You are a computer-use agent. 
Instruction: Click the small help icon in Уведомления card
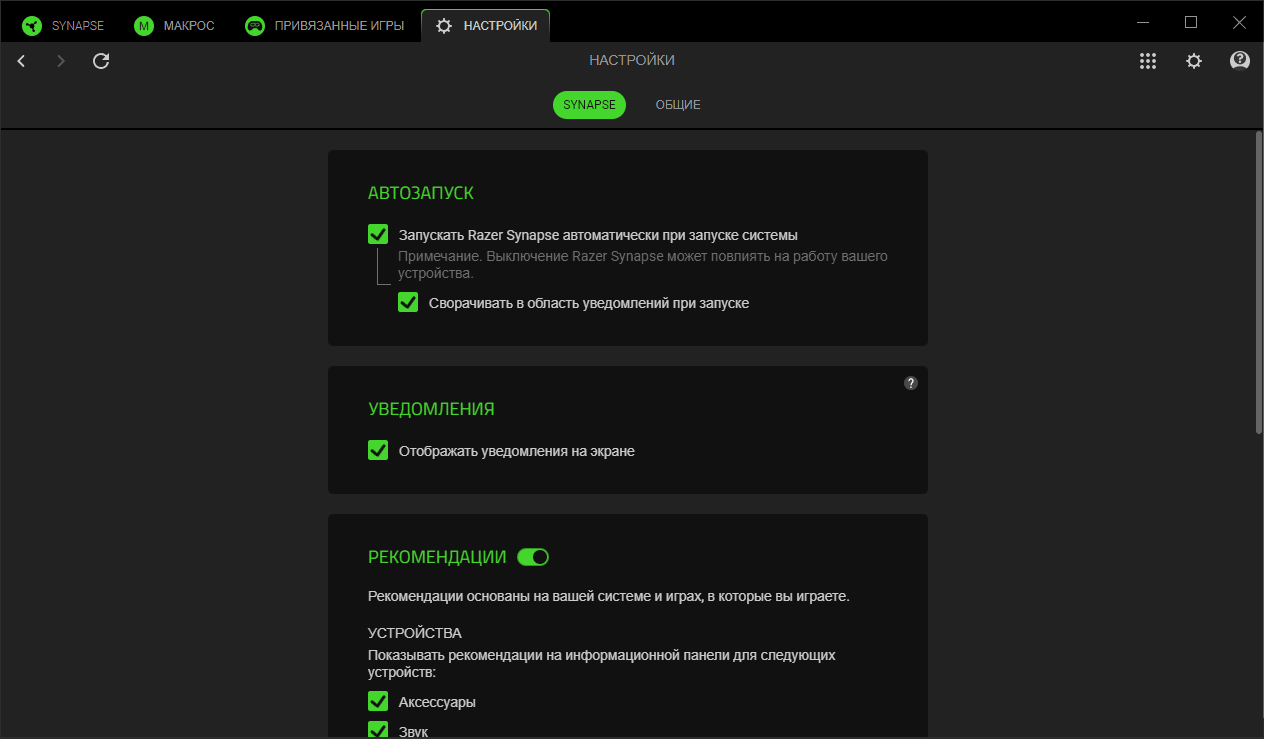911,383
